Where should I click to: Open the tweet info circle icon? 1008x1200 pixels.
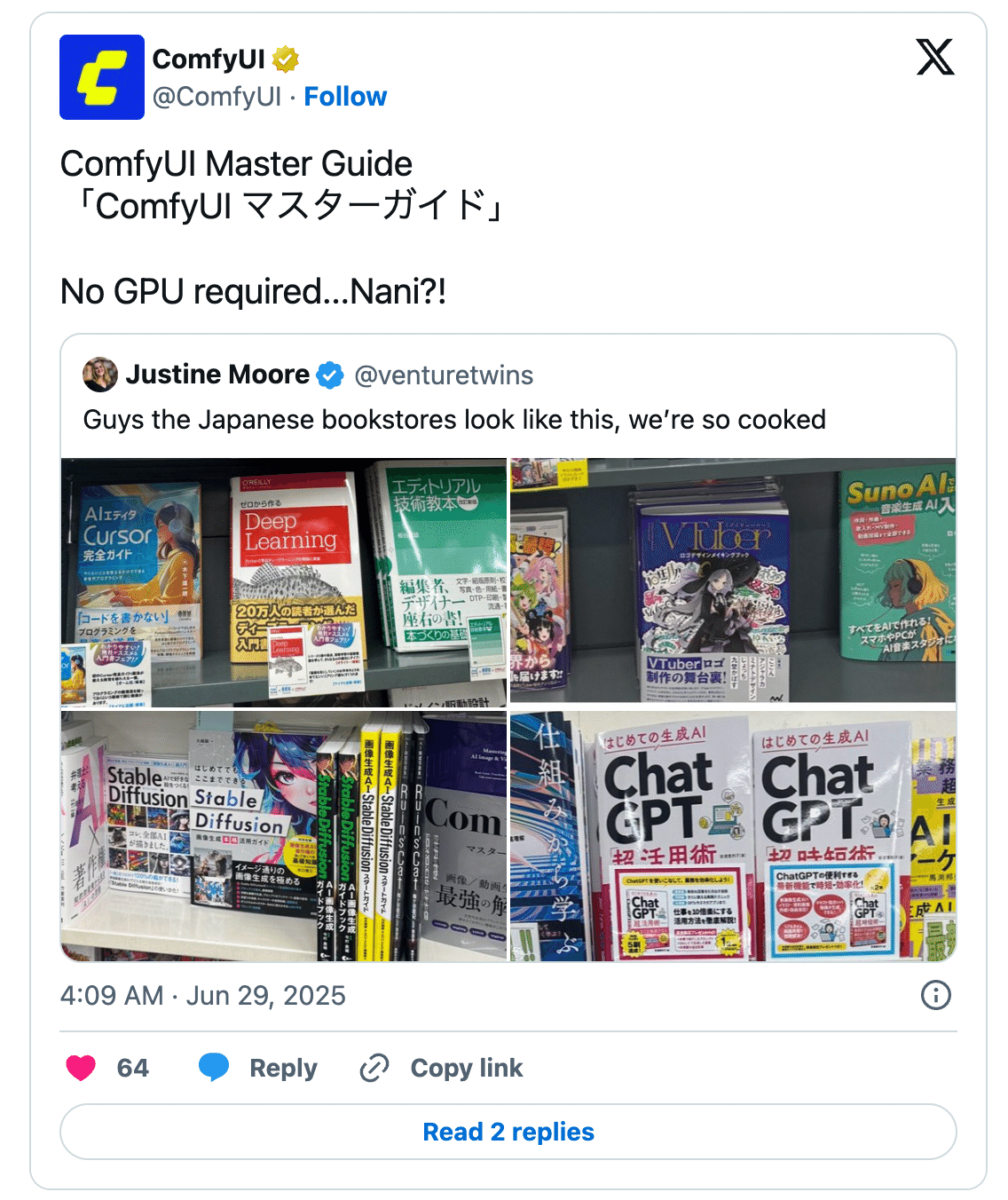pos(936,995)
